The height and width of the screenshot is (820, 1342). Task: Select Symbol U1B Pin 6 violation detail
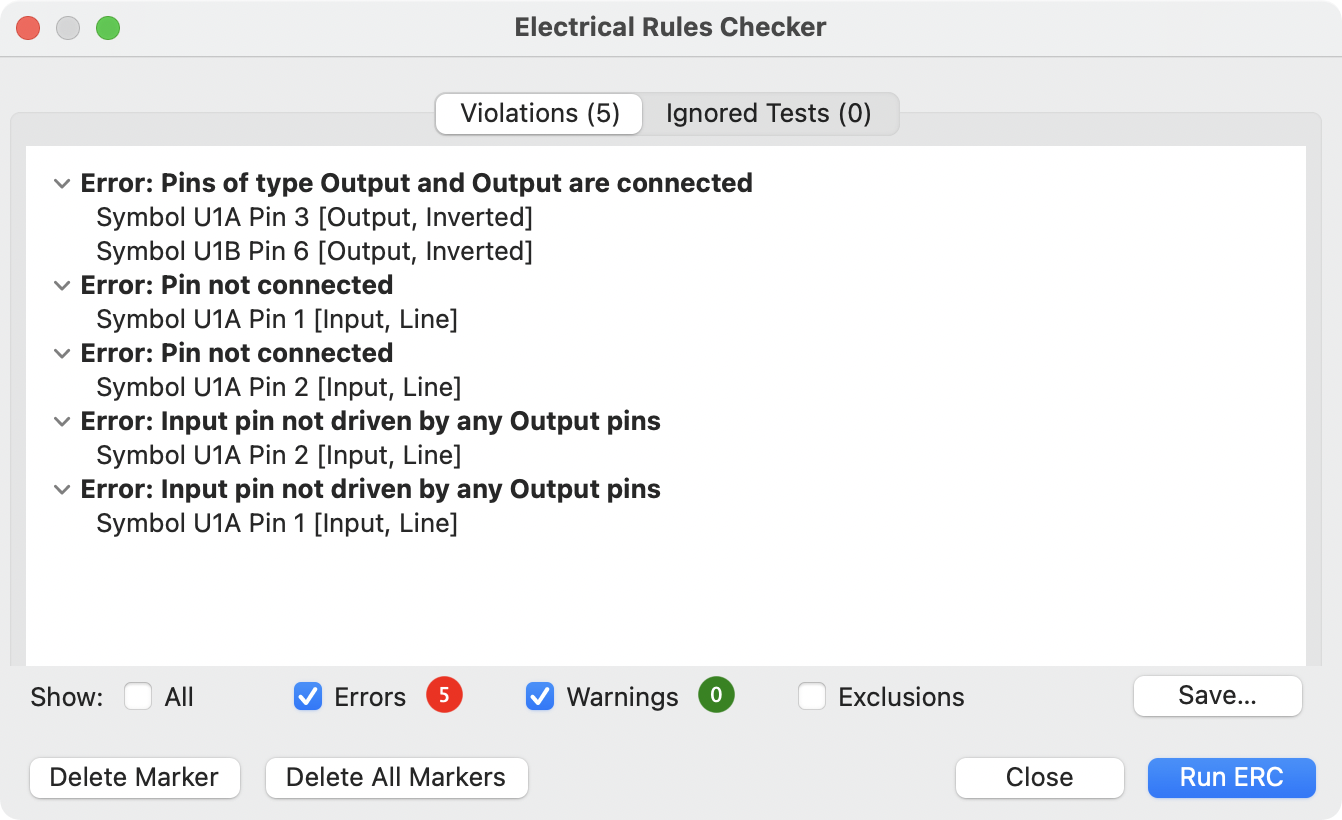314,251
